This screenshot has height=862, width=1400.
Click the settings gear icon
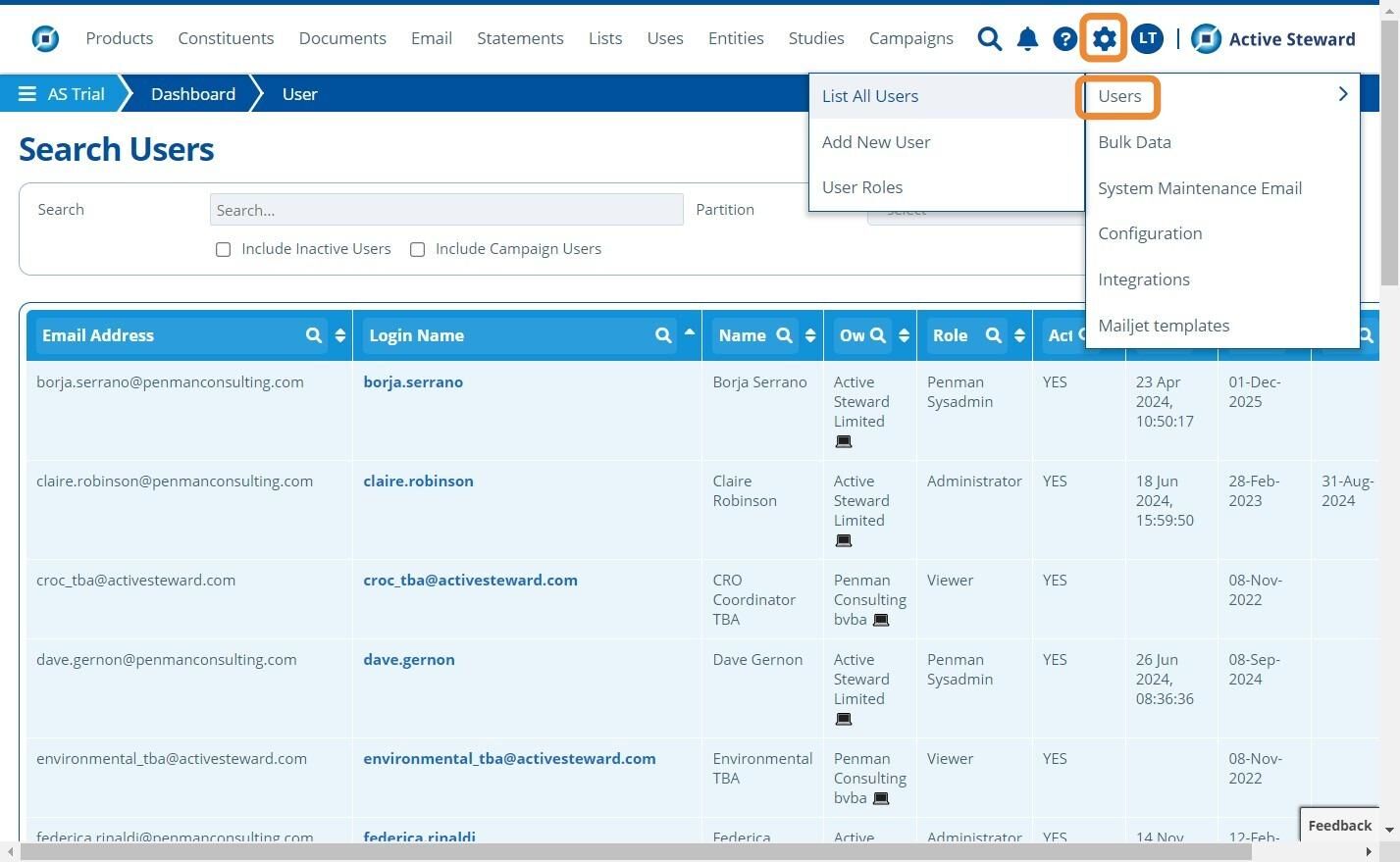coord(1104,38)
